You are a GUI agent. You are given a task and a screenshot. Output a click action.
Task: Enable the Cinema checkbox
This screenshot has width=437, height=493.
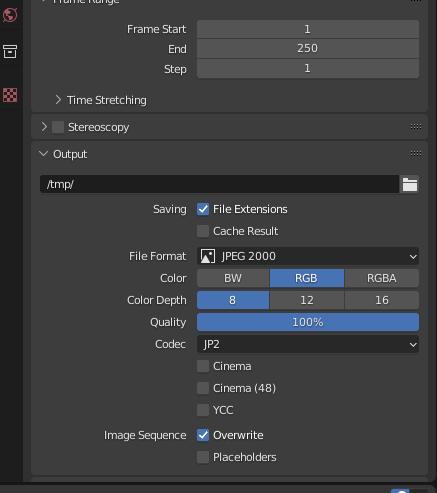[x=203, y=366]
